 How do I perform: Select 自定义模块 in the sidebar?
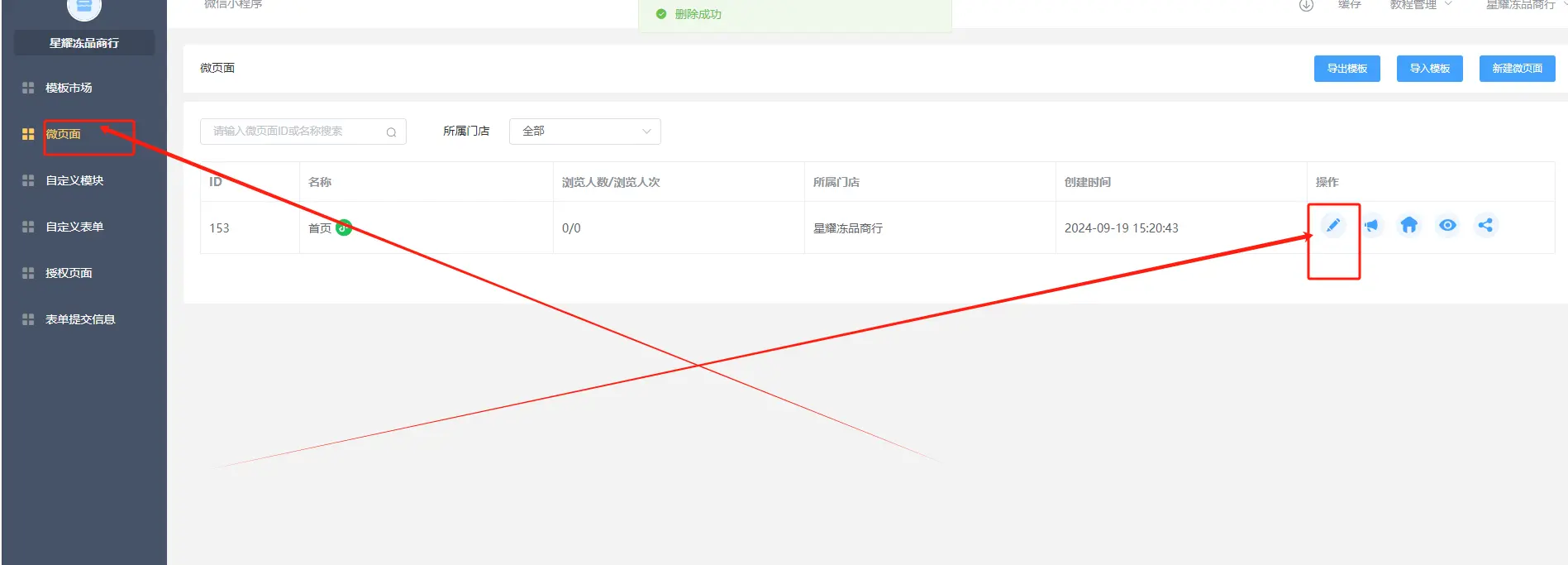pos(74,180)
